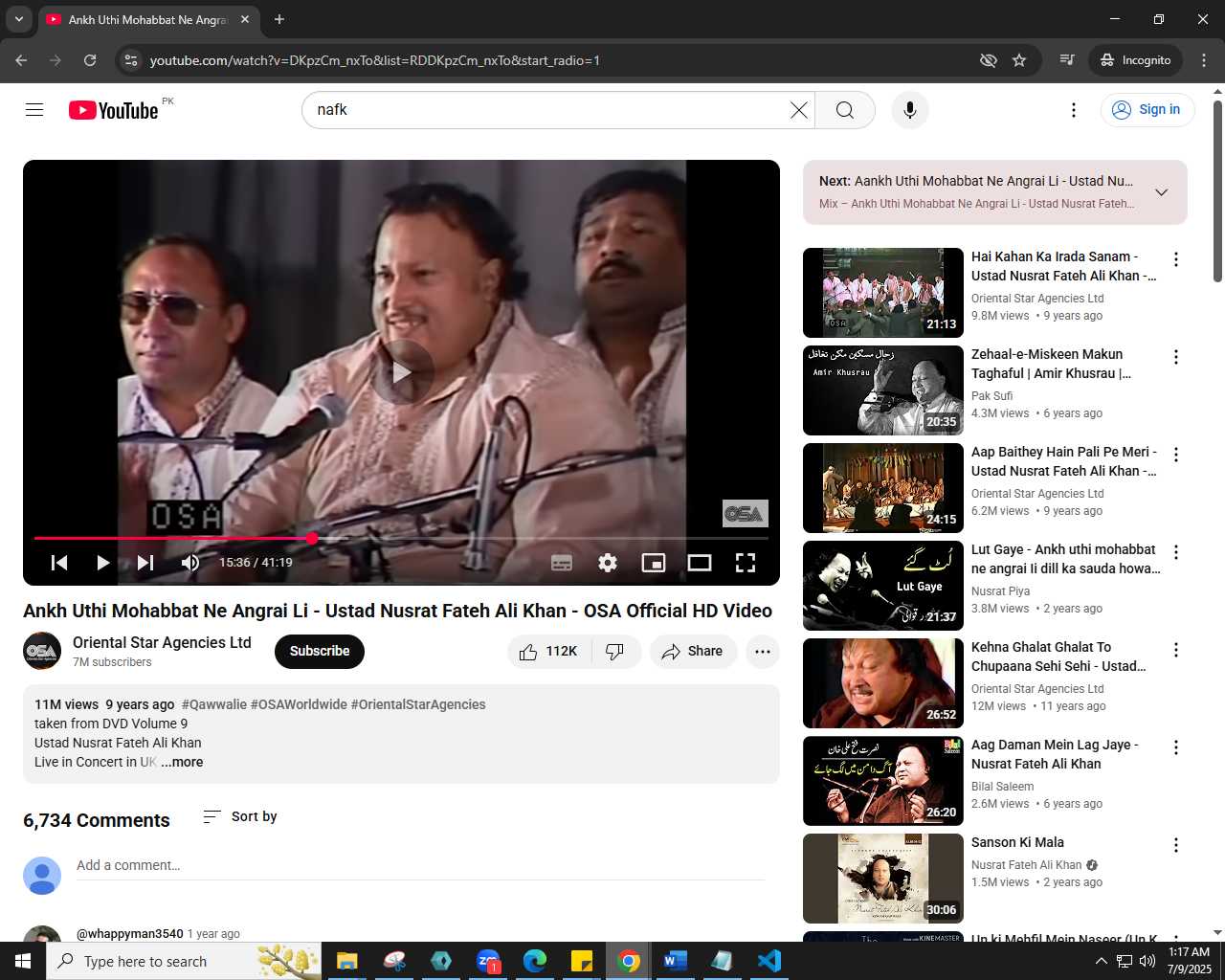
Task: View site information icon in address bar
Action: (131, 60)
